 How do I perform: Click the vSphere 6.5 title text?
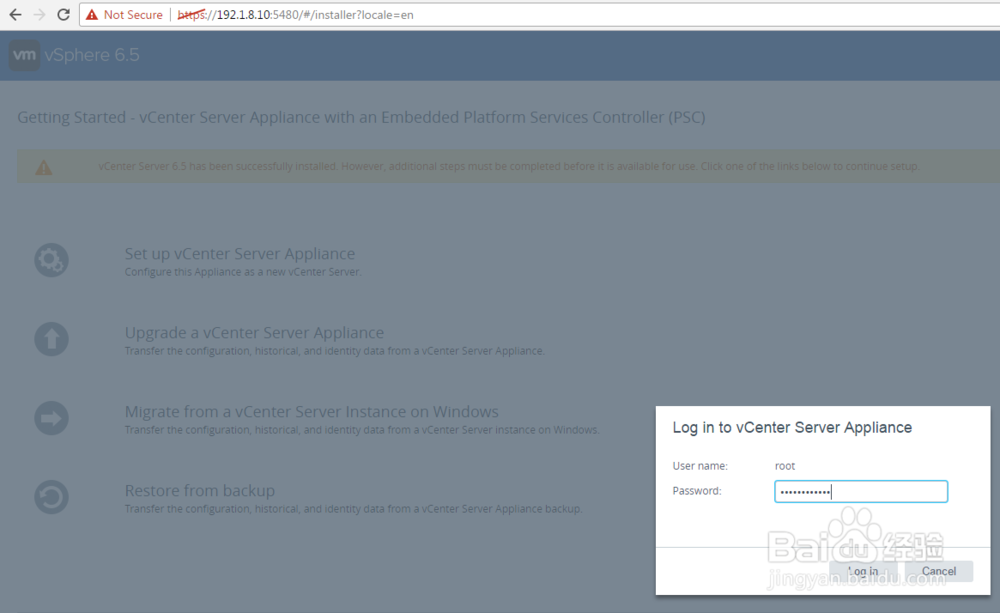click(92, 55)
